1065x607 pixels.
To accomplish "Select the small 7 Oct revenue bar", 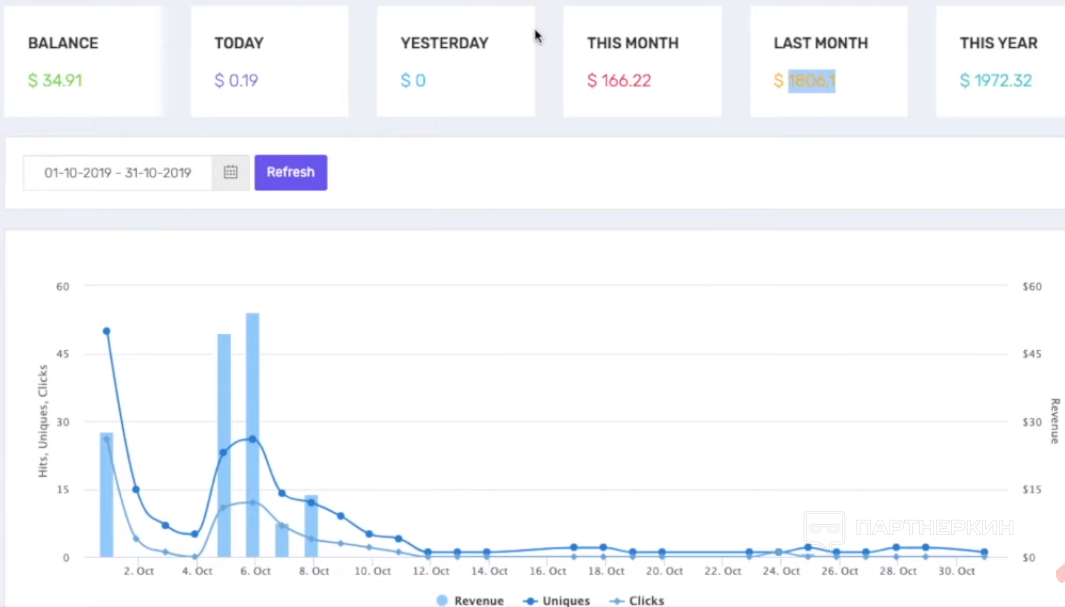I will [282, 540].
